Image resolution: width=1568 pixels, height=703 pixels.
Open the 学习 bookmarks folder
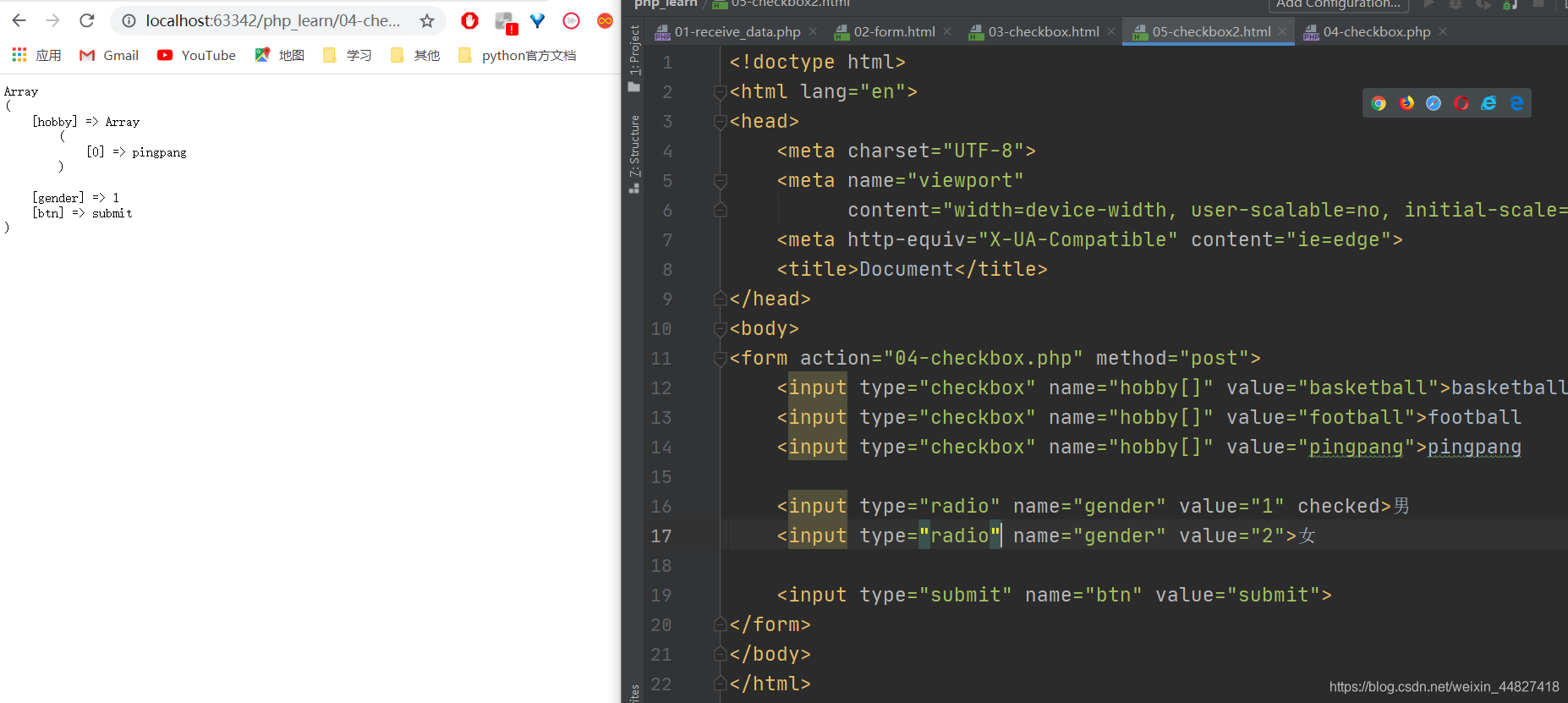pyautogui.click(x=348, y=55)
